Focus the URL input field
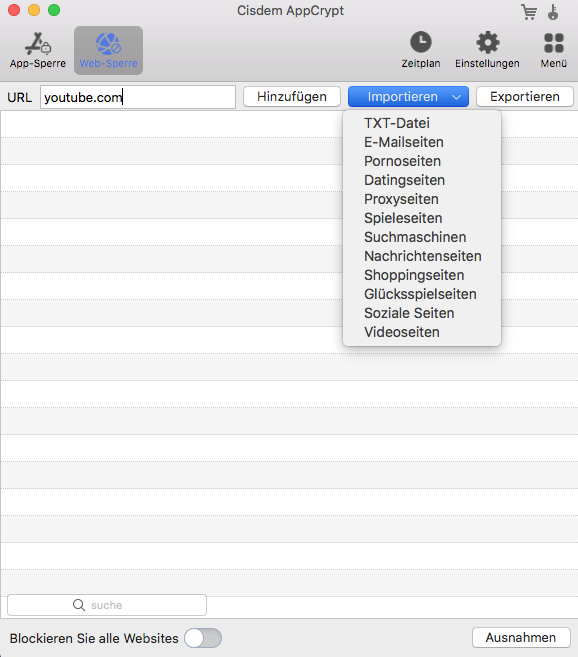This screenshot has height=657, width=578. pyautogui.click(x=138, y=97)
